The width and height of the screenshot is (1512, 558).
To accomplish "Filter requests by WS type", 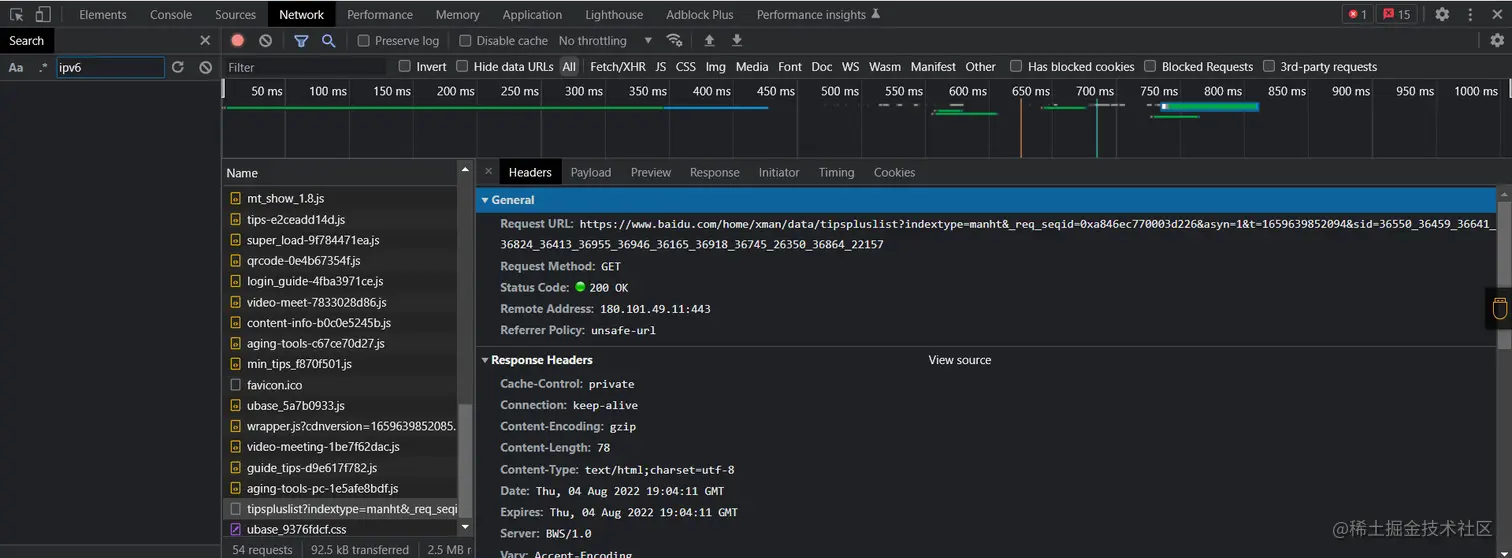I will pyautogui.click(x=851, y=67).
